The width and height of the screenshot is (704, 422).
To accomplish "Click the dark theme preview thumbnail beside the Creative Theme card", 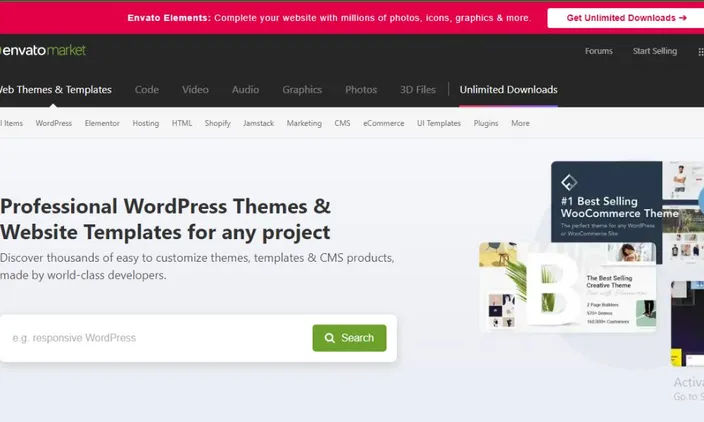I will click(x=687, y=323).
